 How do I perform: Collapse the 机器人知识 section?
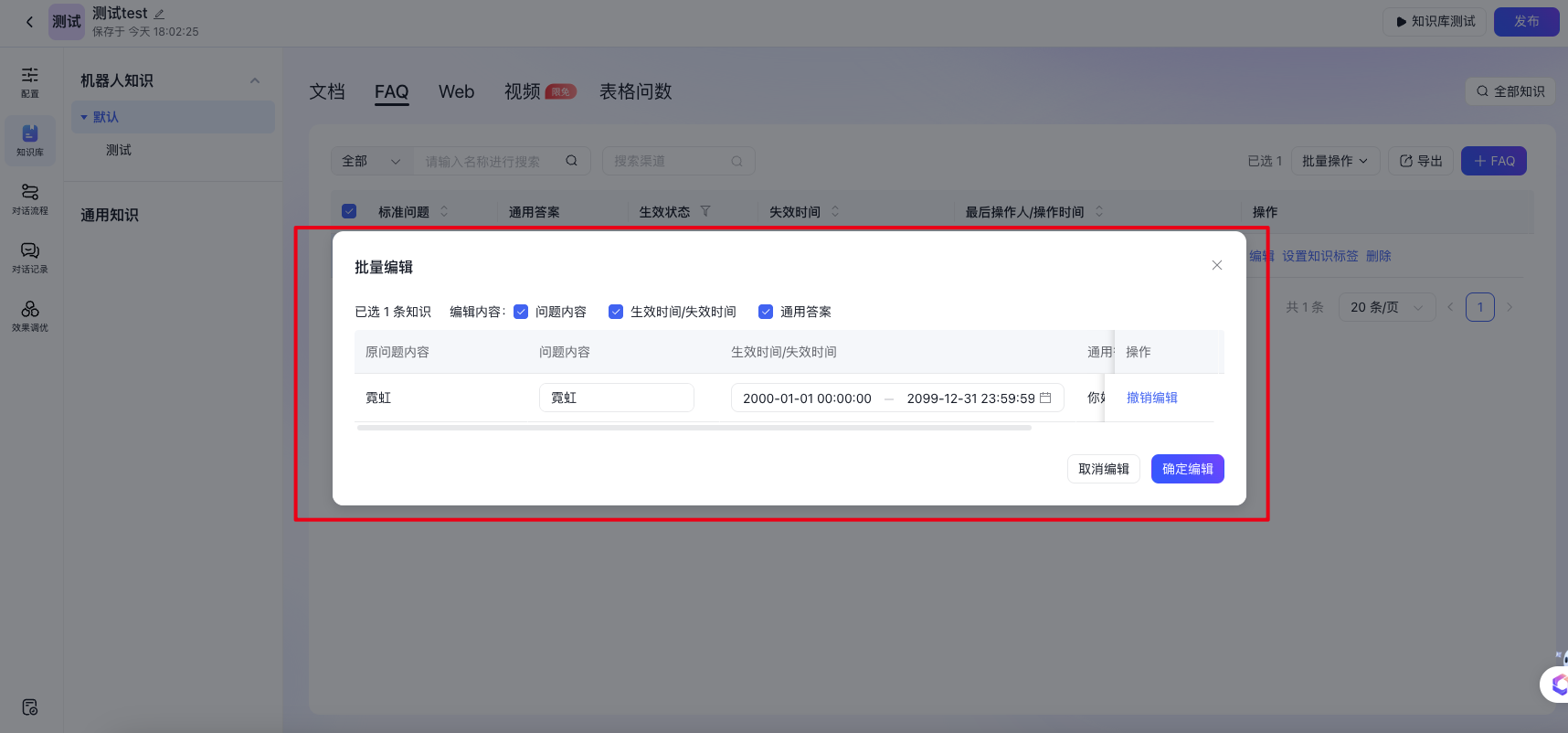[x=255, y=80]
